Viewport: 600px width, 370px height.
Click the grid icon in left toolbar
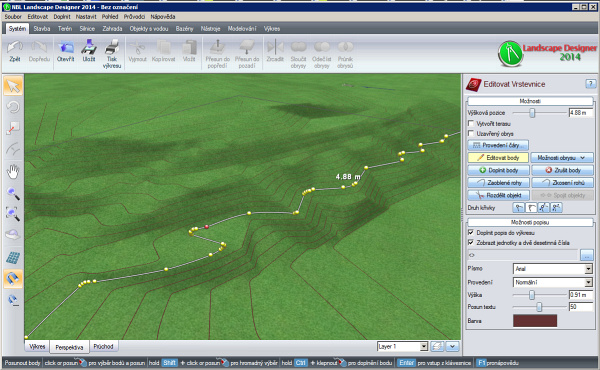tap(13, 258)
